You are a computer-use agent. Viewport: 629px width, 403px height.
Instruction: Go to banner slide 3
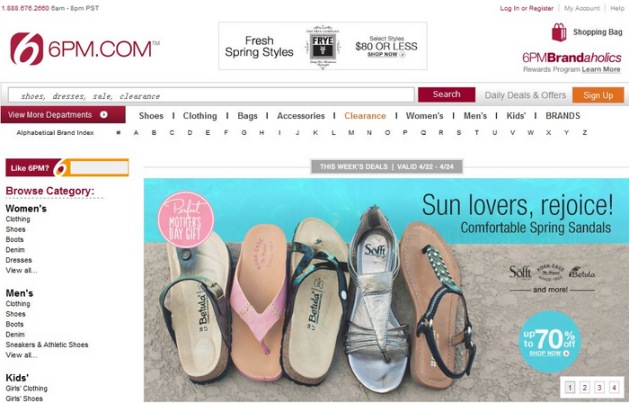point(599,387)
